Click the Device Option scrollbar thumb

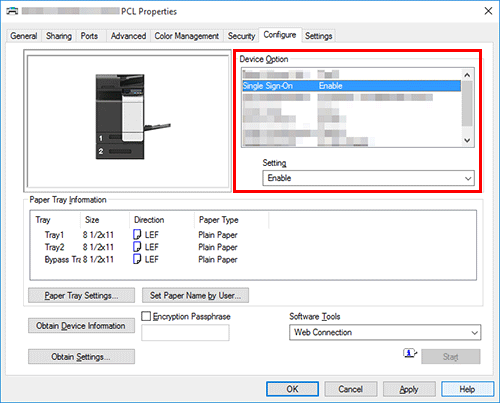point(467,103)
